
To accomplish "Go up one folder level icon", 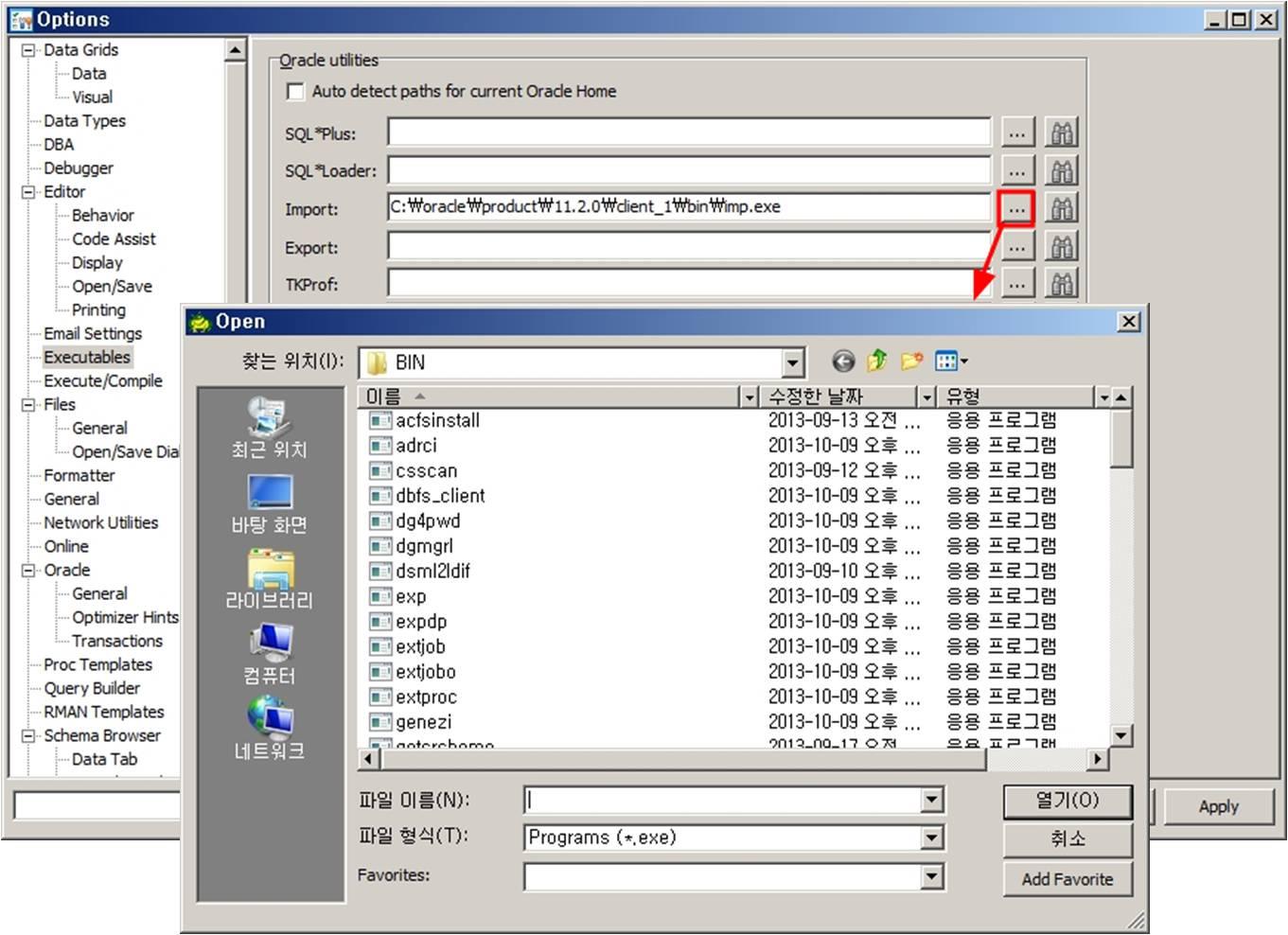I will [x=877, y=362].
